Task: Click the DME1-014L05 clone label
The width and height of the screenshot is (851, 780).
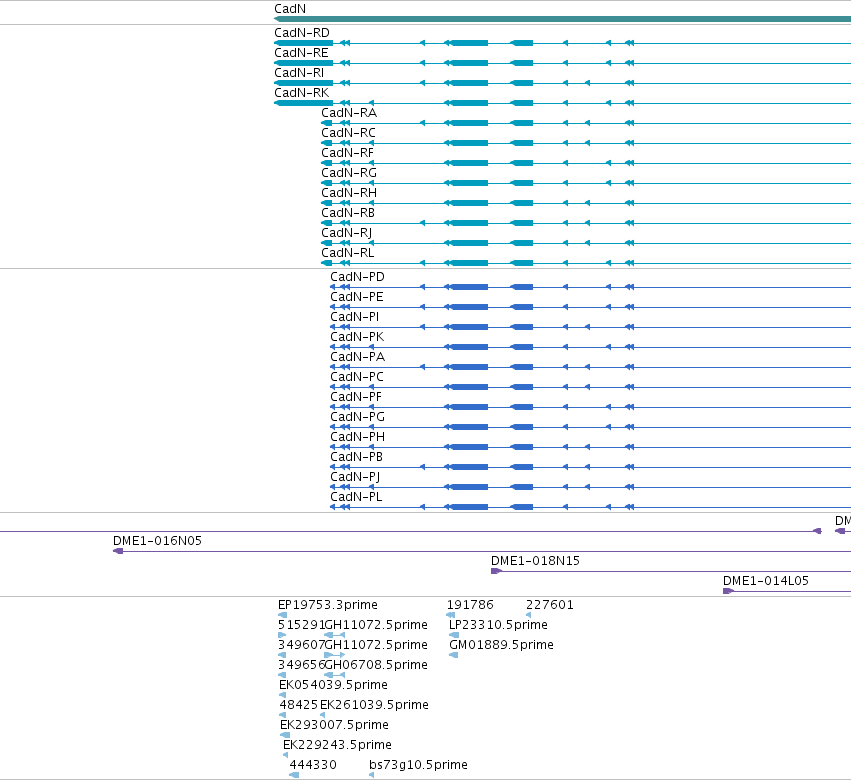Action: pyautogui.click(x=766, y=581)
